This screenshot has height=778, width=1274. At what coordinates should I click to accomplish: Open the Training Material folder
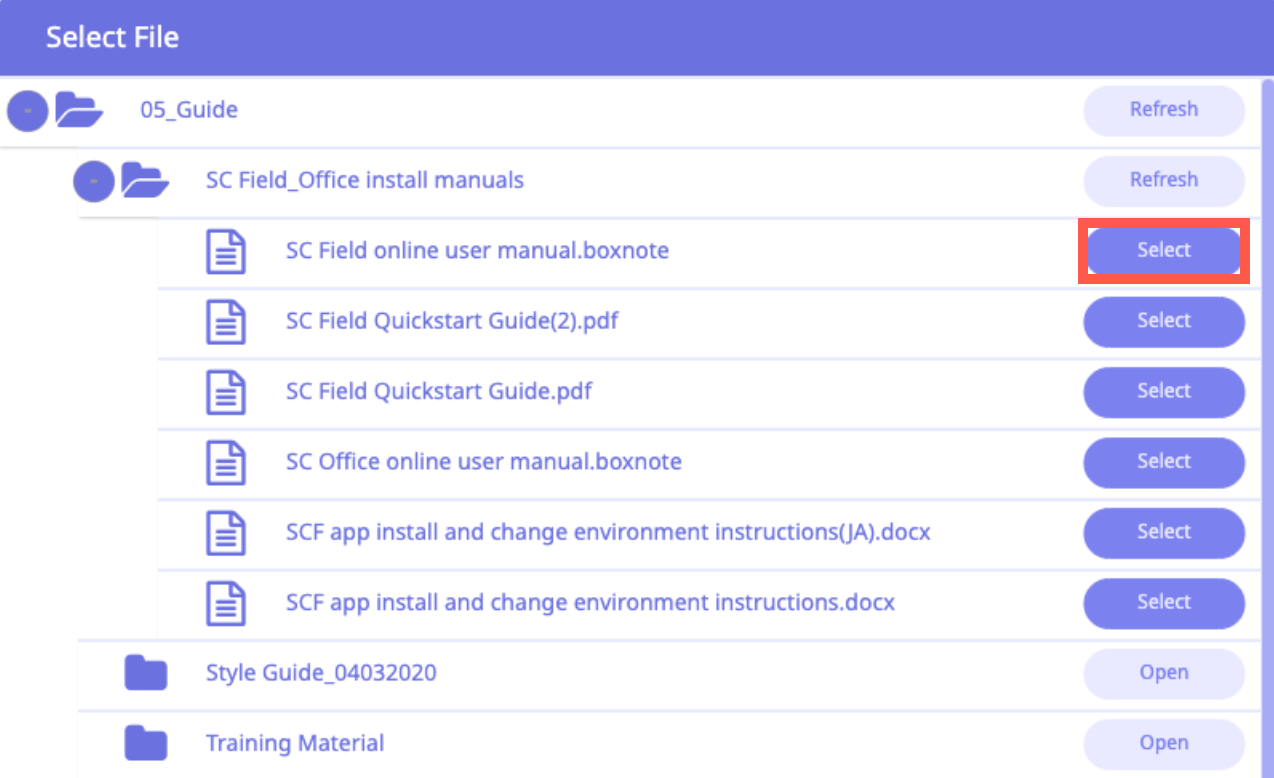(1163, 743)
